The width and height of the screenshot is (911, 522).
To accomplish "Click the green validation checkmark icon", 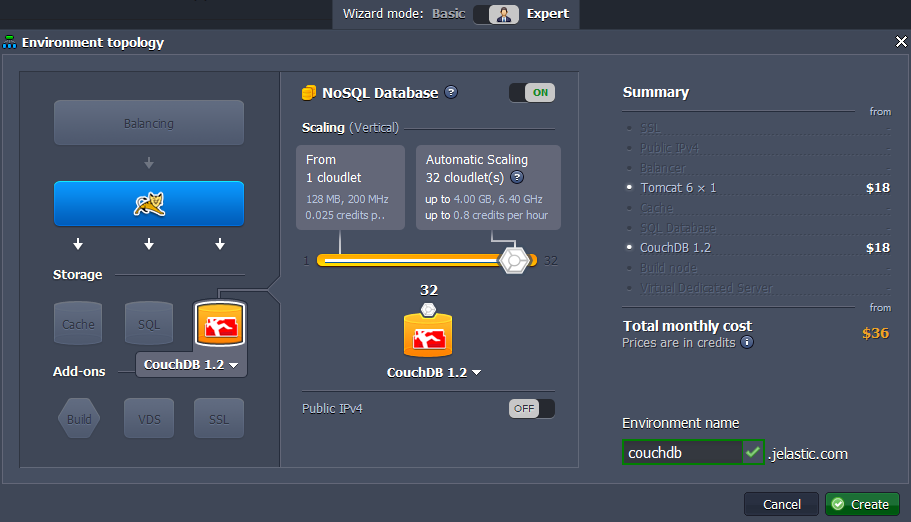I will coord(753,452).
